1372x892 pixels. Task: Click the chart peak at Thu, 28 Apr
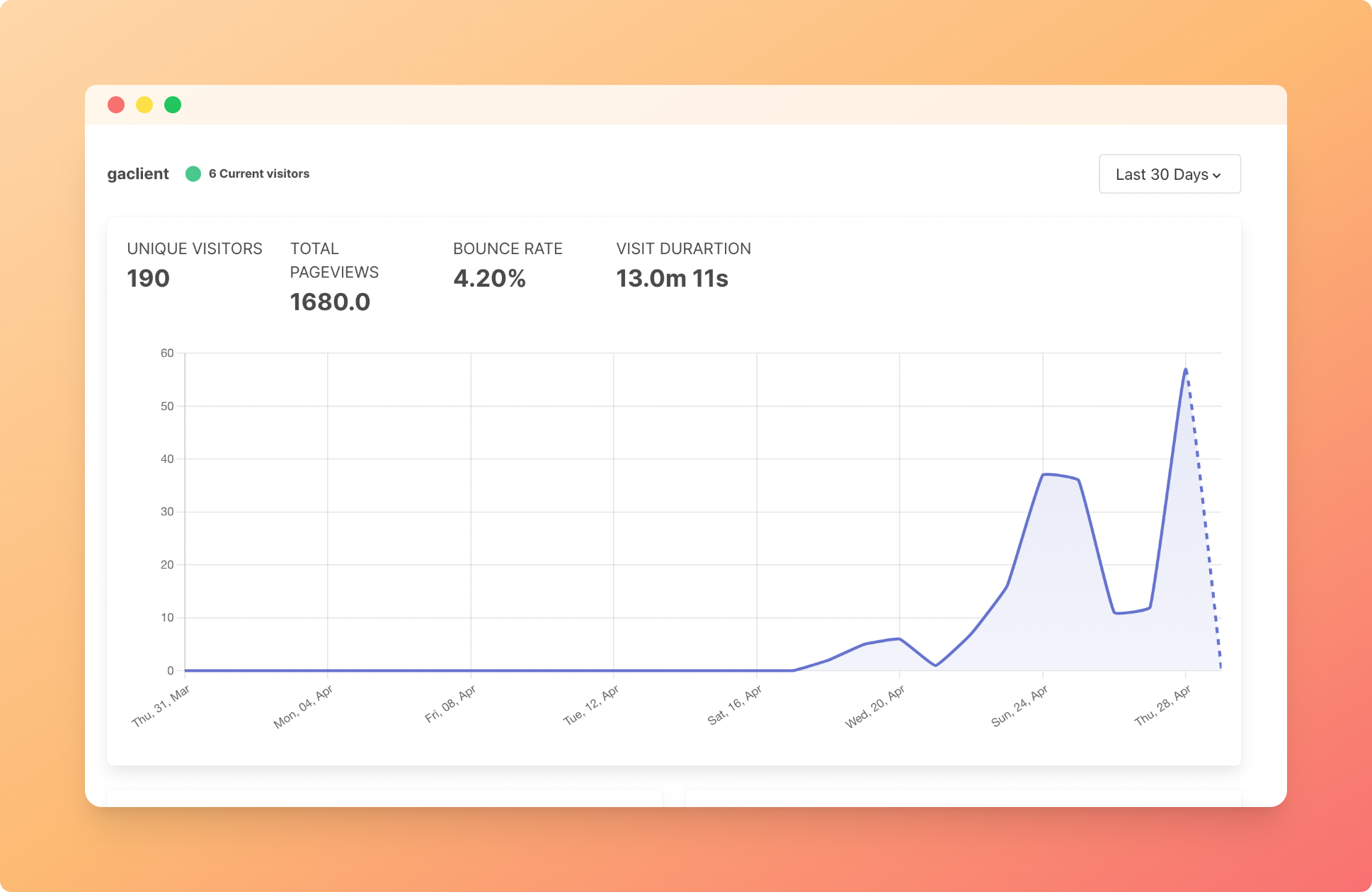point(1185,370)
